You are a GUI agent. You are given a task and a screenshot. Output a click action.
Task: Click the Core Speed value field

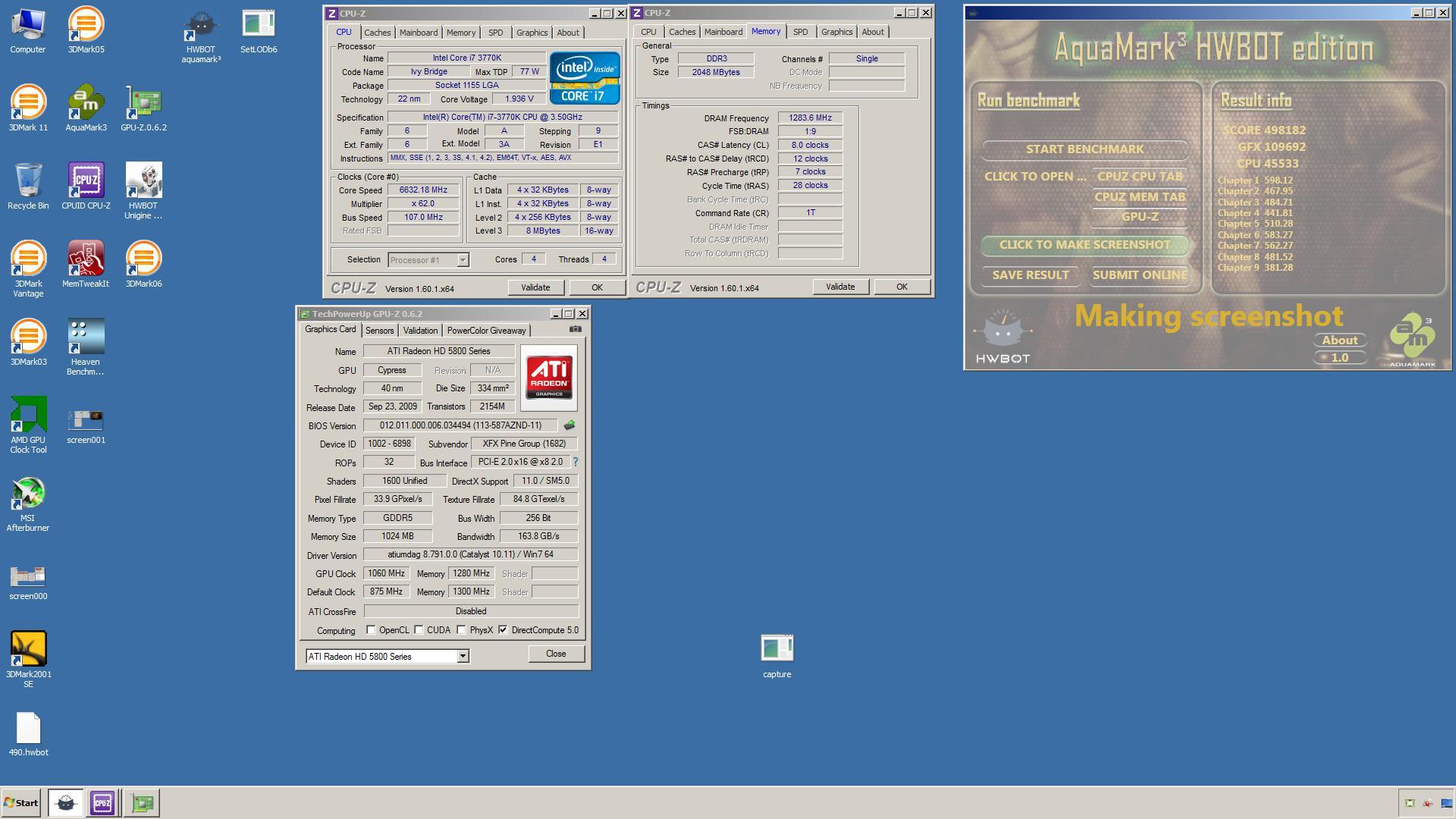tap(423, 190)
